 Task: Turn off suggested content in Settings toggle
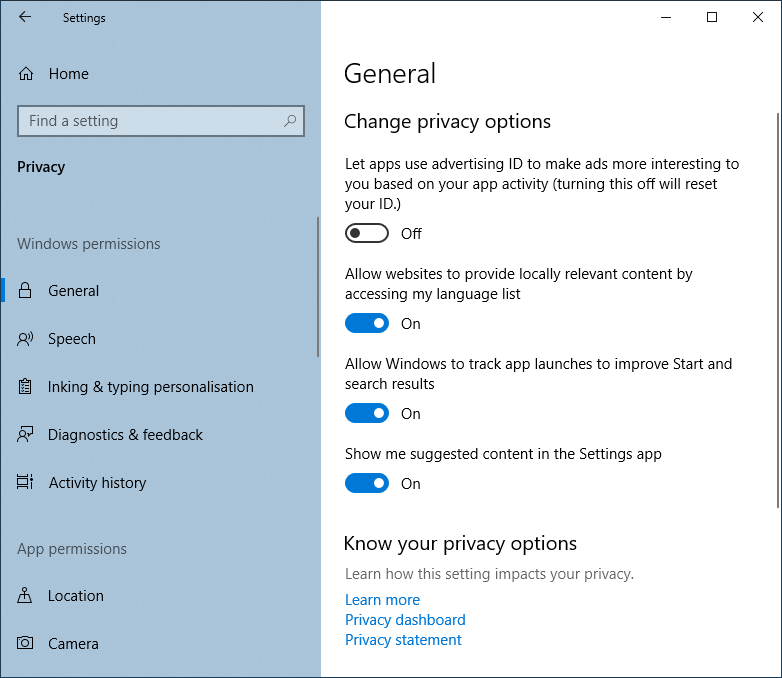pyautogui.click(x=367, y=483)
